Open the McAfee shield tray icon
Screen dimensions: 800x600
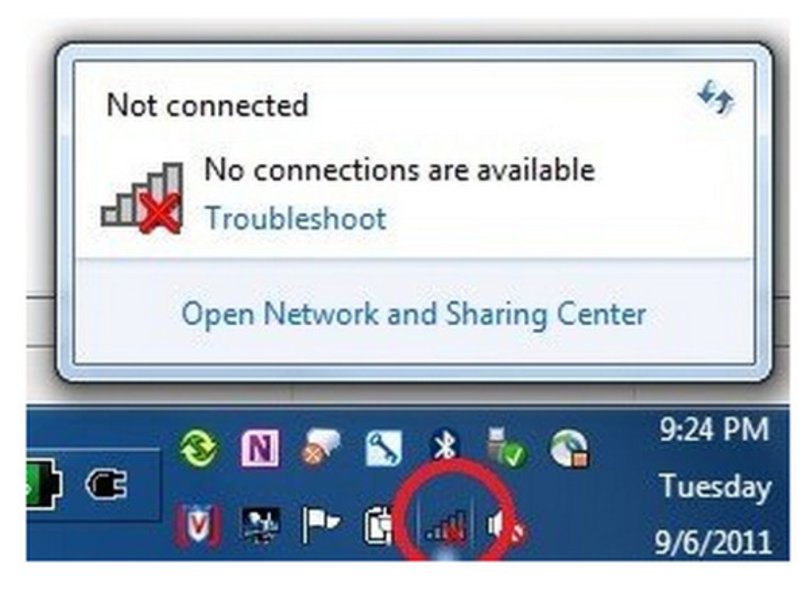coord(198,525)
